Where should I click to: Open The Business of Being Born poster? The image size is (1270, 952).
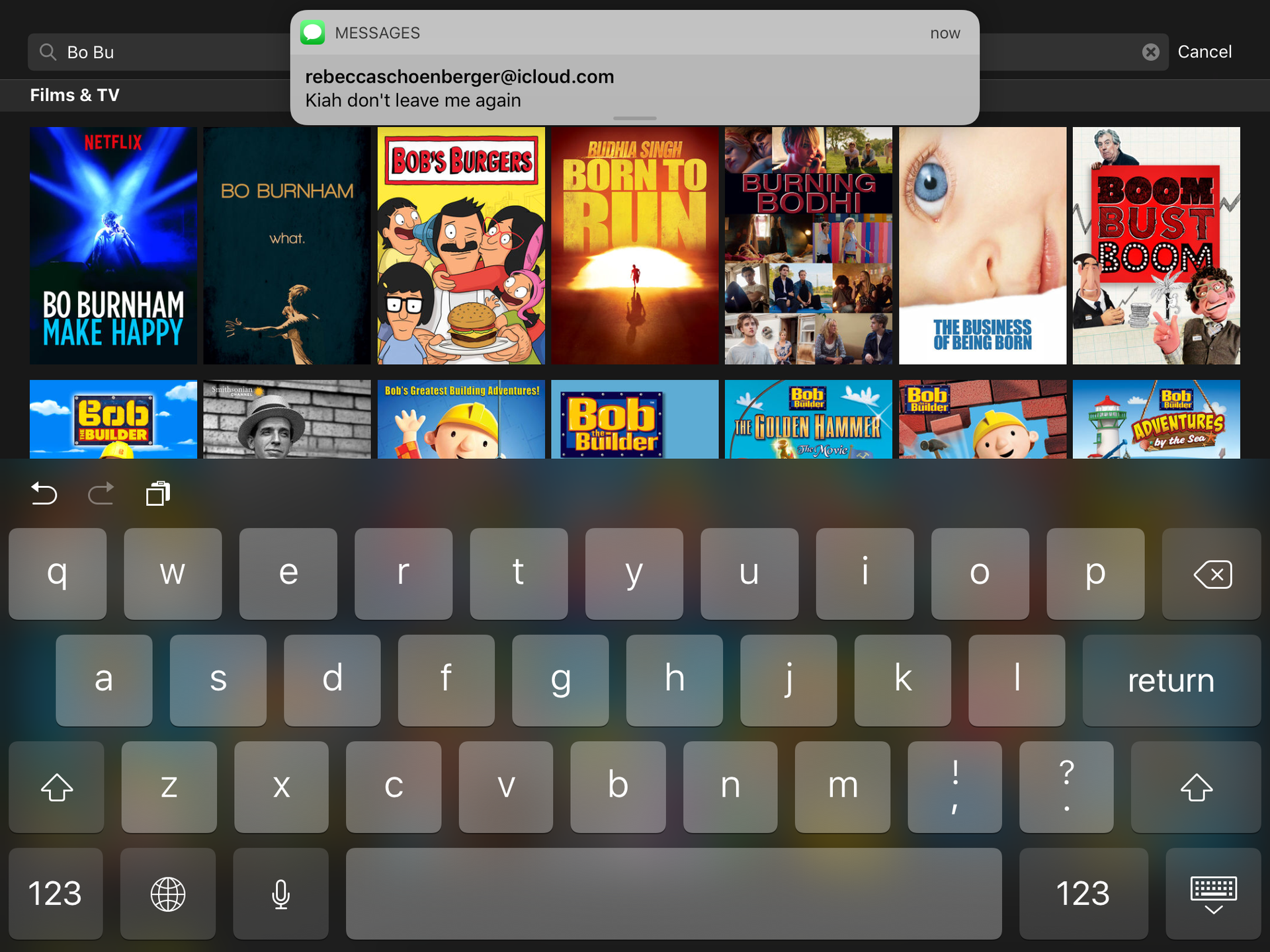982,245
